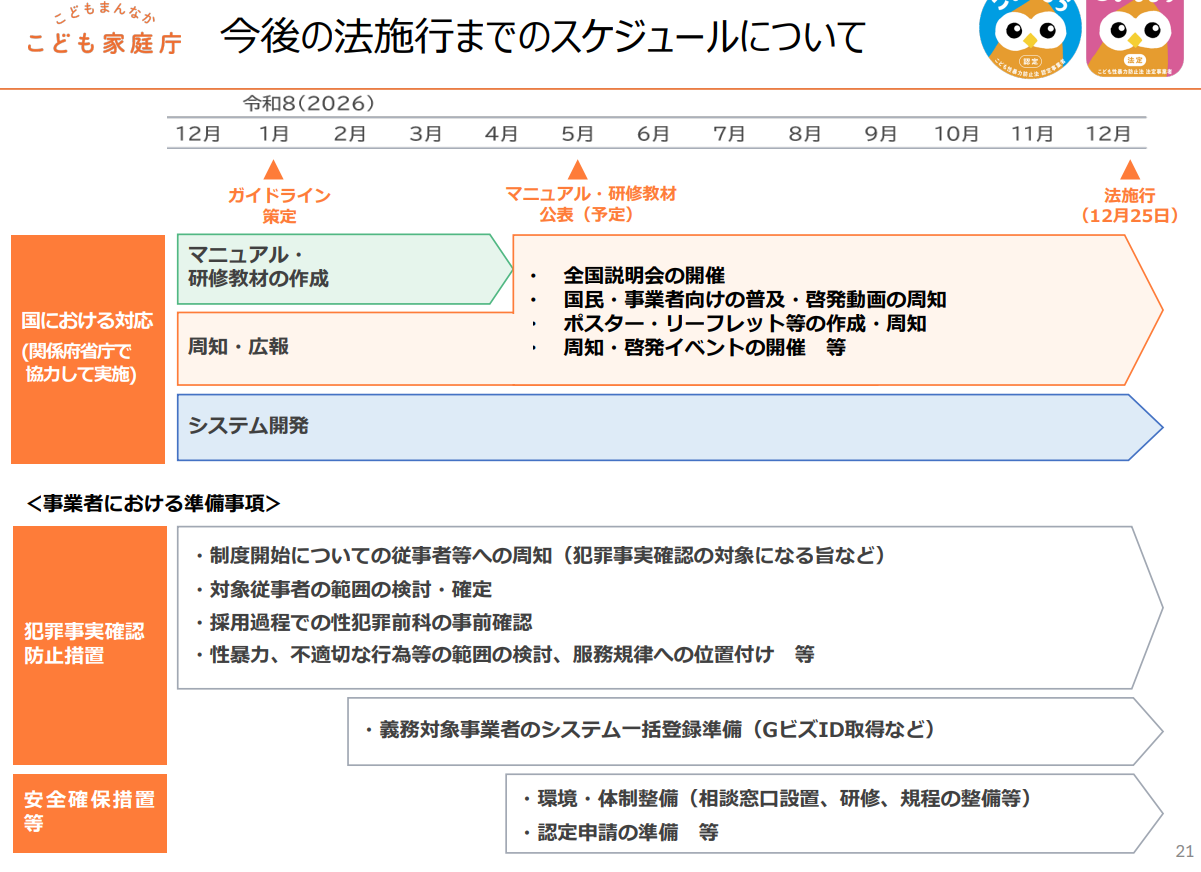
Task: Select the line 義務対象事業者のシステム一括登録準備
Action: [x=648, y=730]
